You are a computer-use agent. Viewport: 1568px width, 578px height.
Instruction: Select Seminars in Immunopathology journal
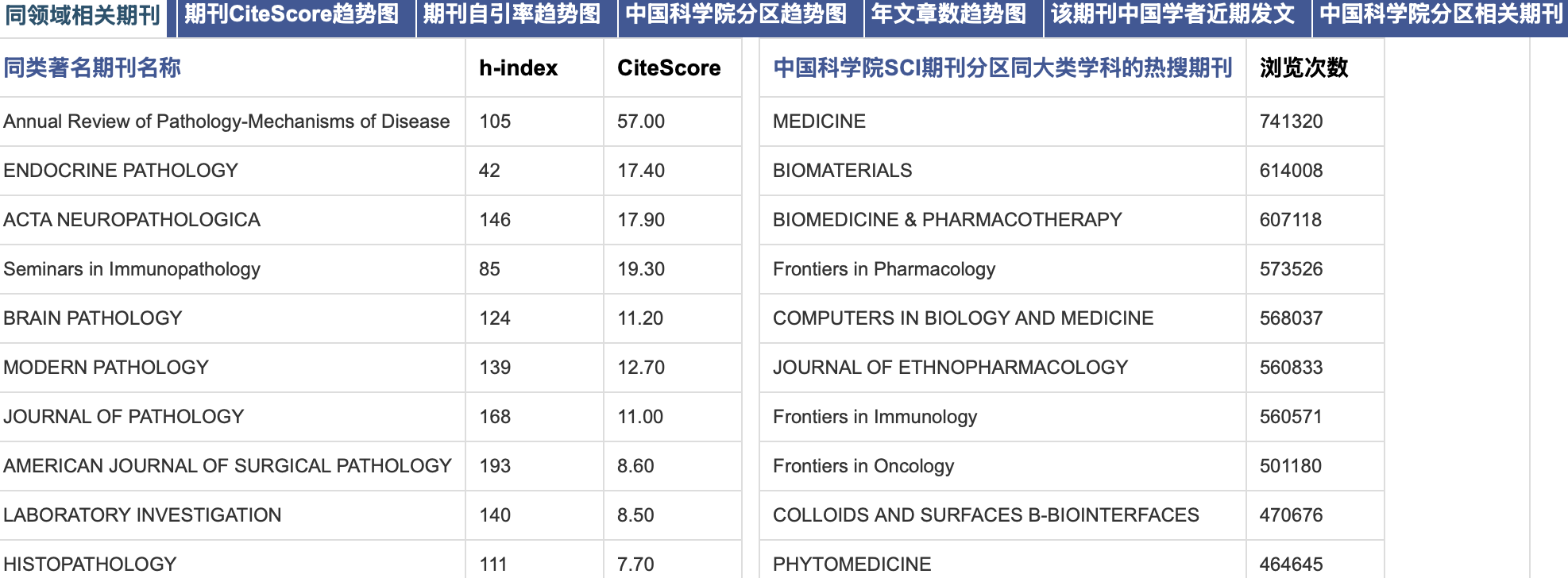coord(132,269)
